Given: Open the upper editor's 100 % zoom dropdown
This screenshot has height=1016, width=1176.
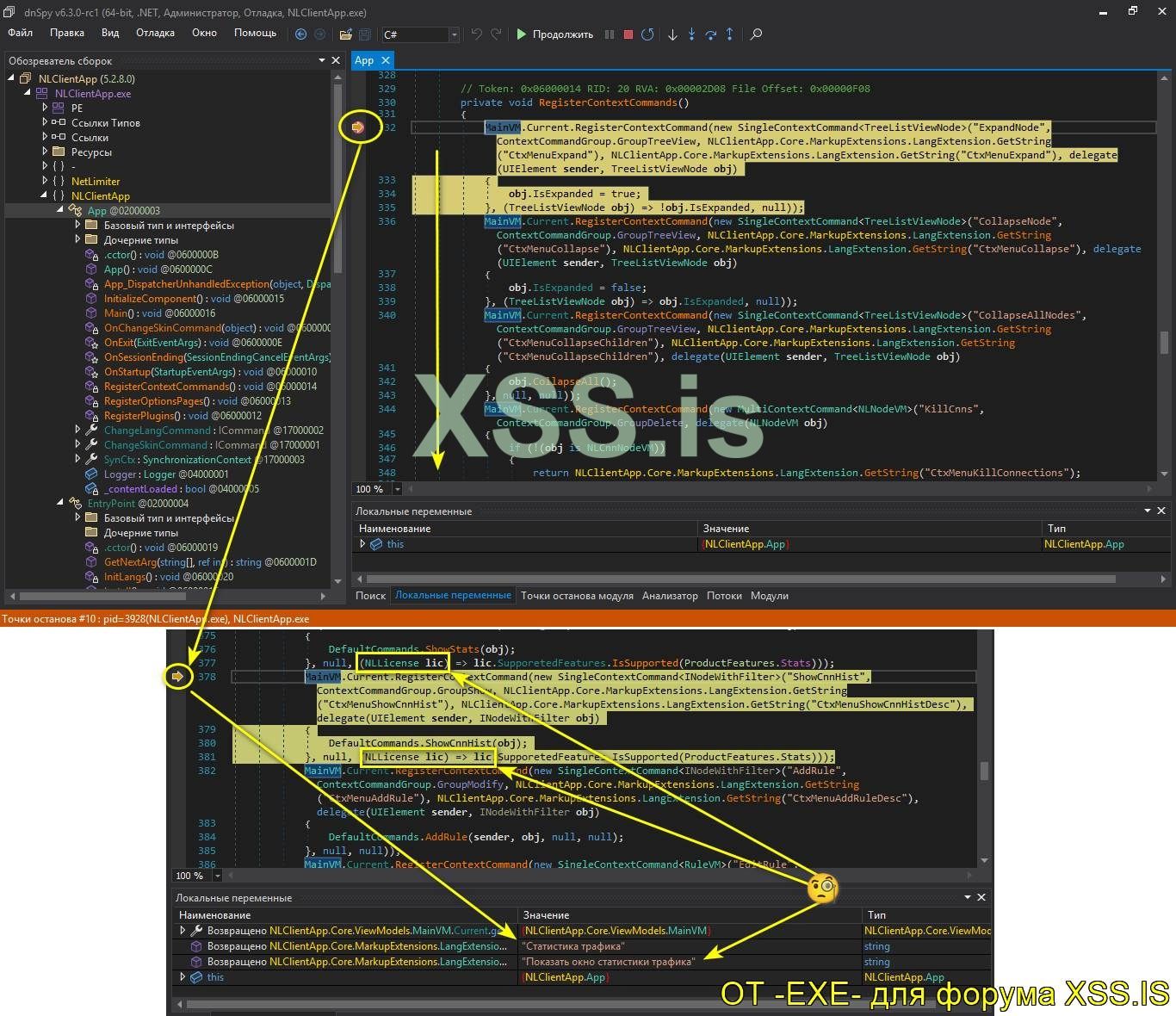Looking at the screenshot, I should [397, 489].
